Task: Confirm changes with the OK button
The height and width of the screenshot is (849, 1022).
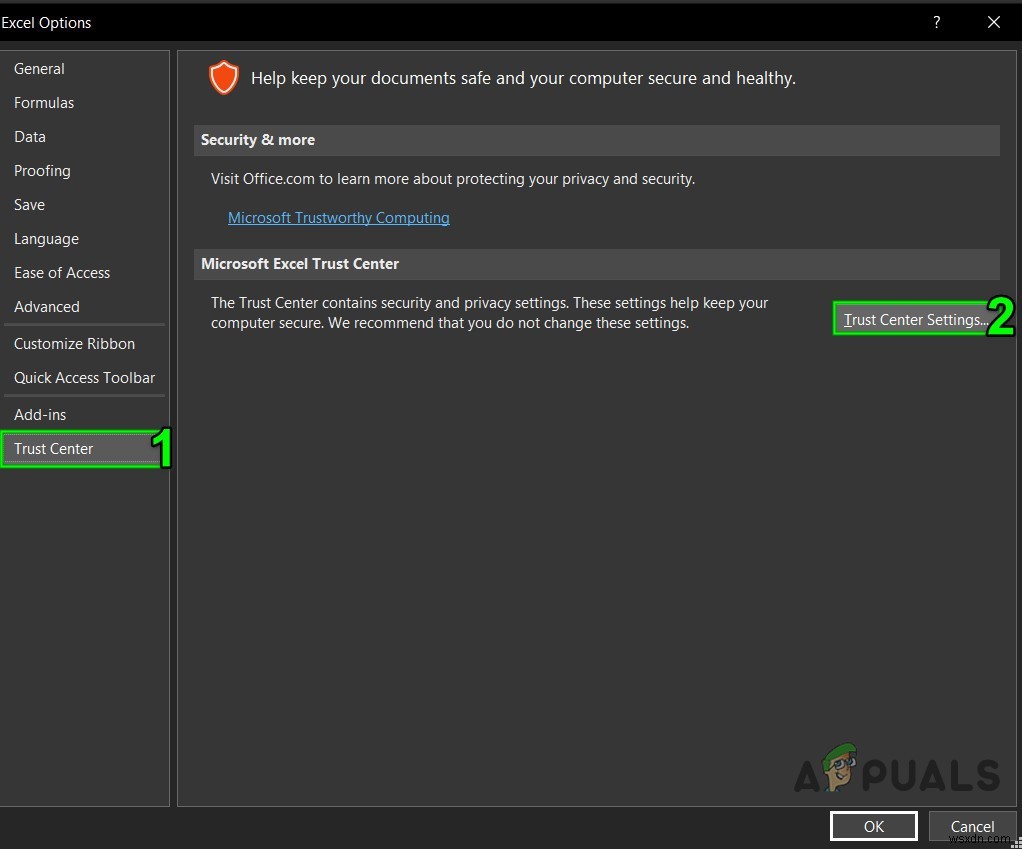Action: click(x=873, y=826)
